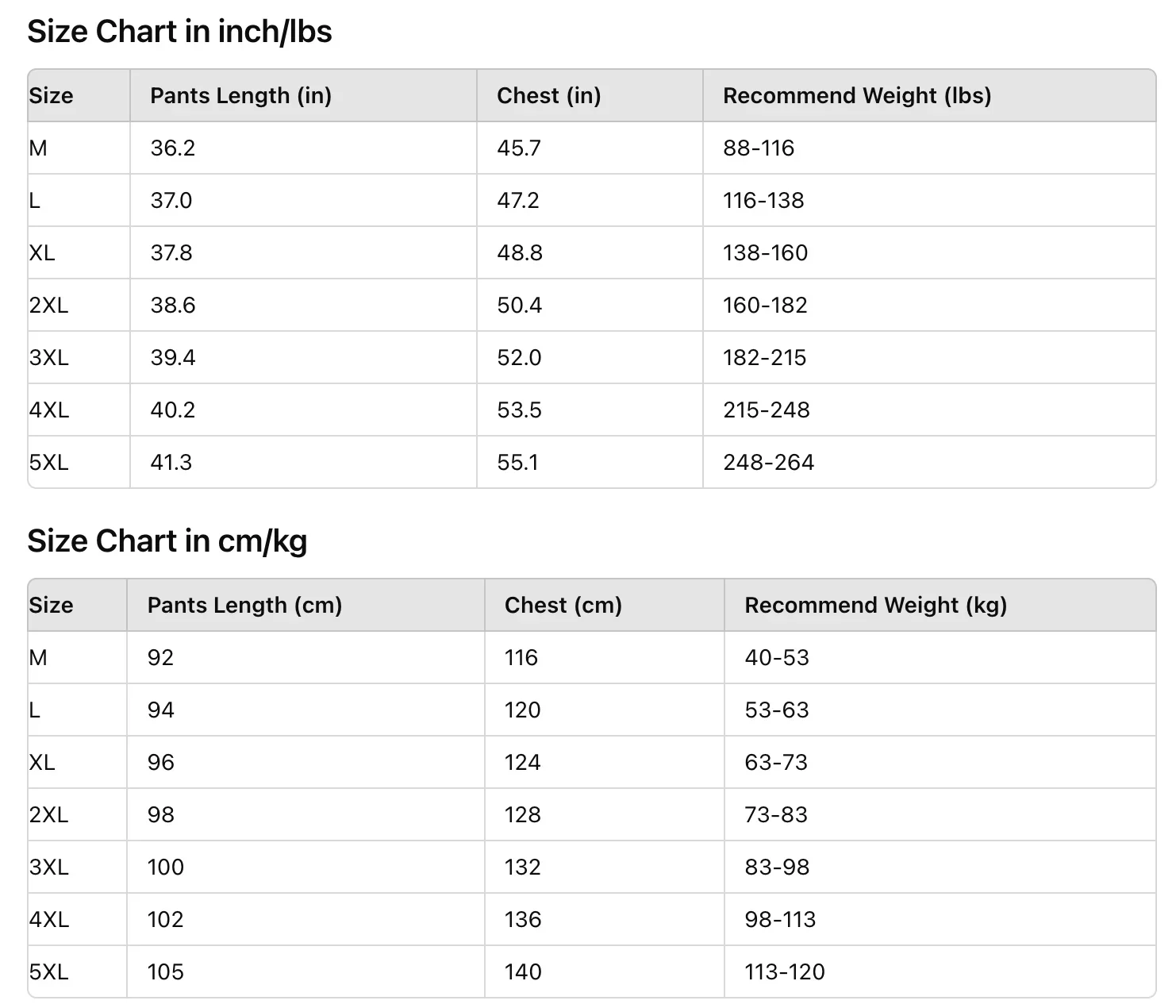Click the 2XL size cell in inch table
The image size is (1176, 1008).
48,306
